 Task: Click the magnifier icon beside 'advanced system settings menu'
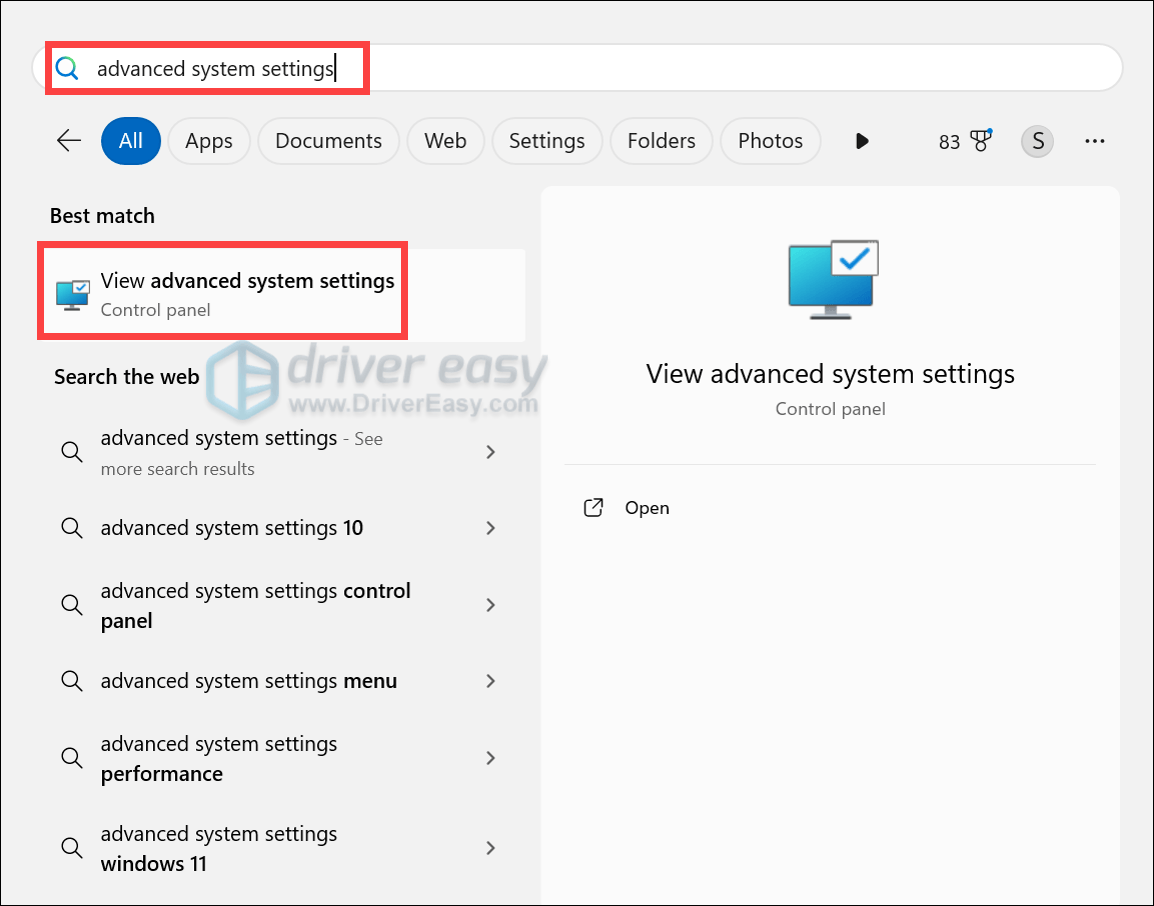point(71,681)
